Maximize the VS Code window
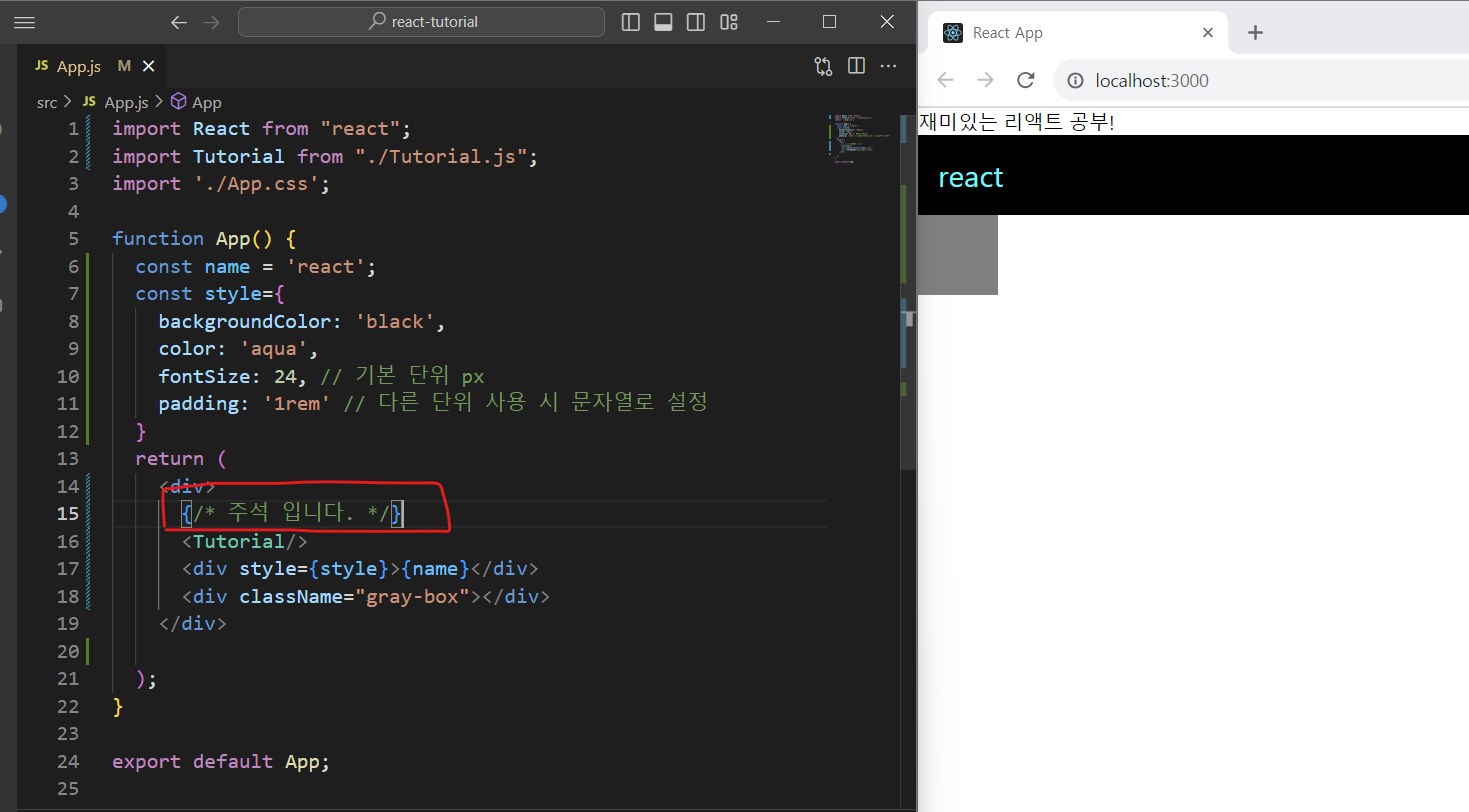 click(x=829, y=22)
